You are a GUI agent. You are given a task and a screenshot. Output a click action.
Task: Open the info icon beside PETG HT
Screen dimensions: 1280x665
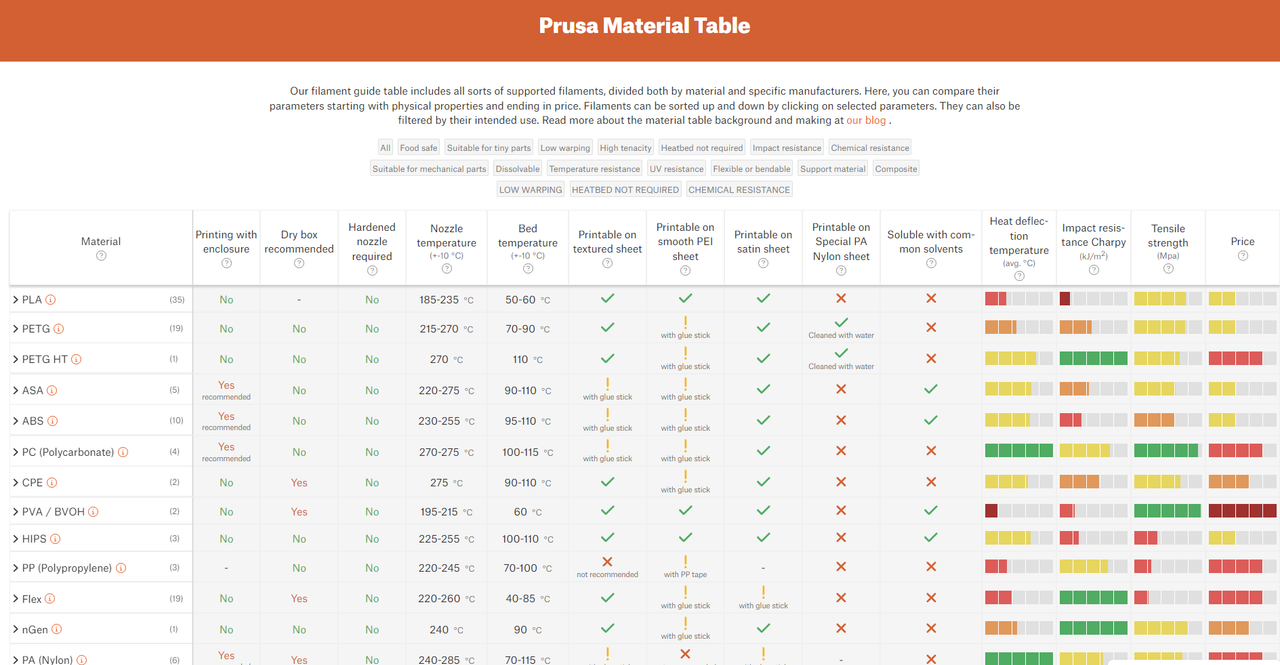click(76, 359)
